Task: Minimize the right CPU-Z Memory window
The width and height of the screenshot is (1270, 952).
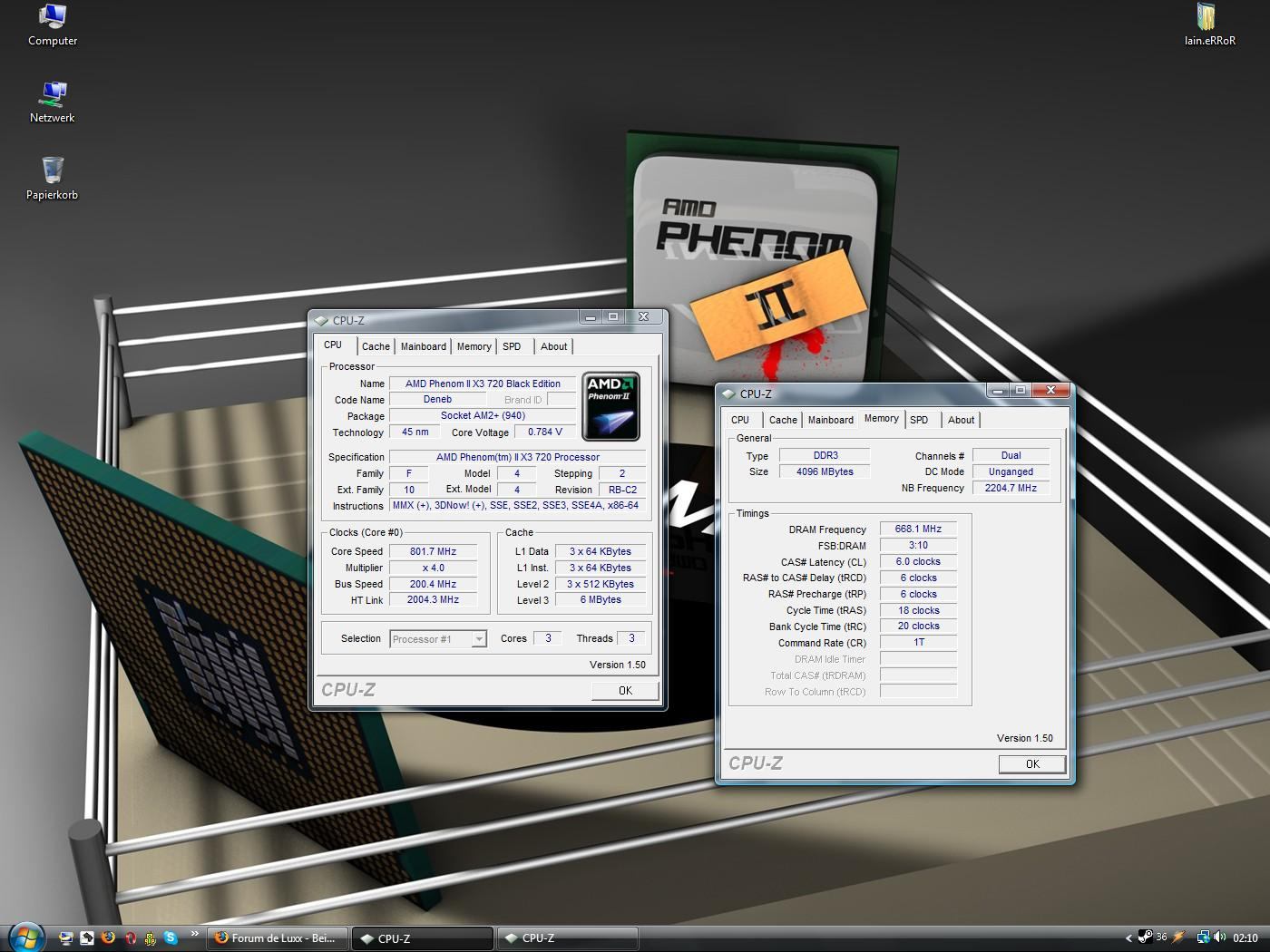Action: 998,391
